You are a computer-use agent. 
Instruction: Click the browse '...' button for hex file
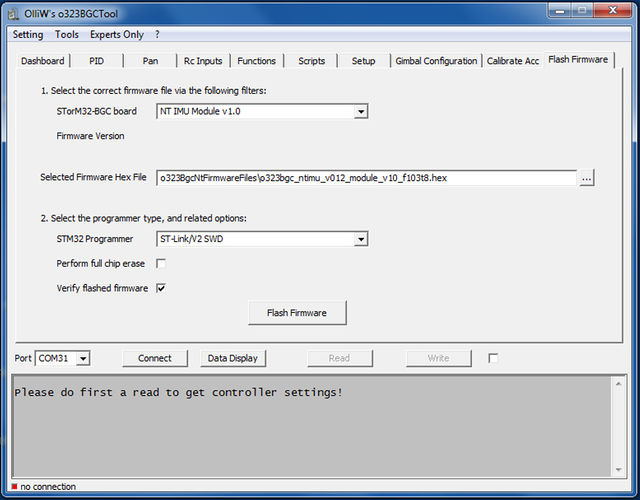pos(587,177)
